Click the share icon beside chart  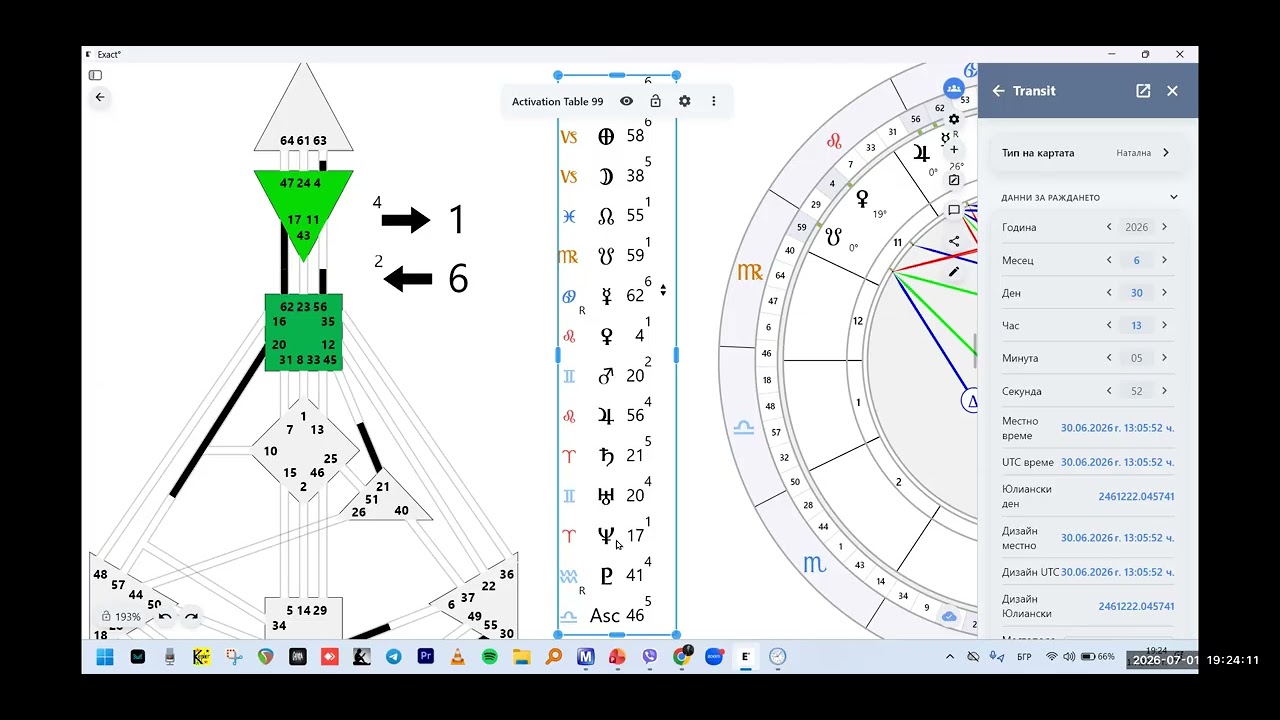(x=954, y=241)
